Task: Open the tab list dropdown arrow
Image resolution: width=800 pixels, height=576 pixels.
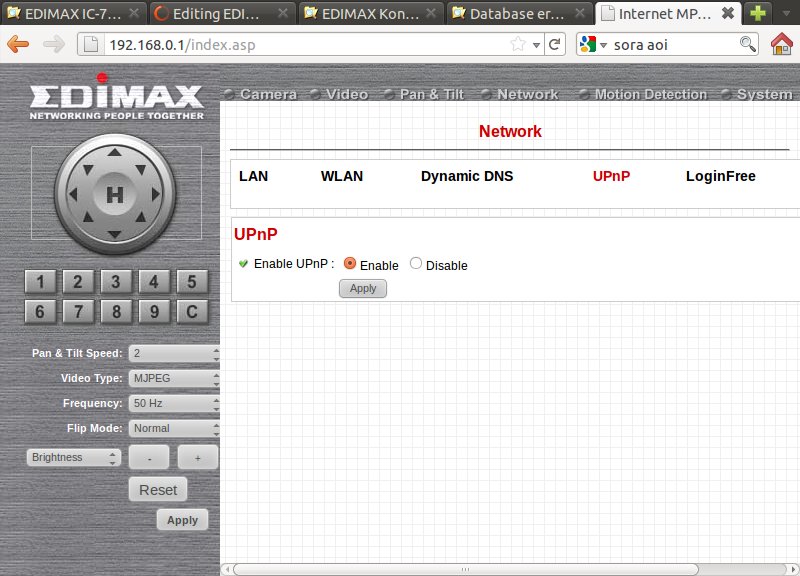Action: [786, 13]
